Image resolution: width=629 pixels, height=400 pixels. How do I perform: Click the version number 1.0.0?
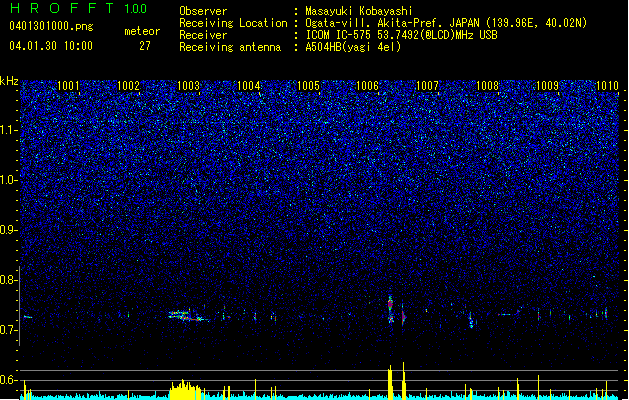click(135, 8)
